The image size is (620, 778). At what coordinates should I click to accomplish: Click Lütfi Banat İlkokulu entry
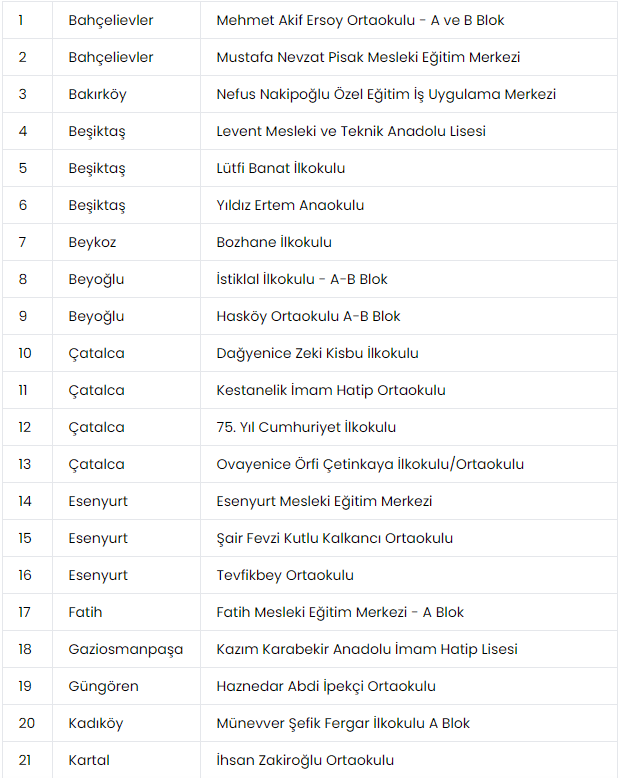[281, 168]
